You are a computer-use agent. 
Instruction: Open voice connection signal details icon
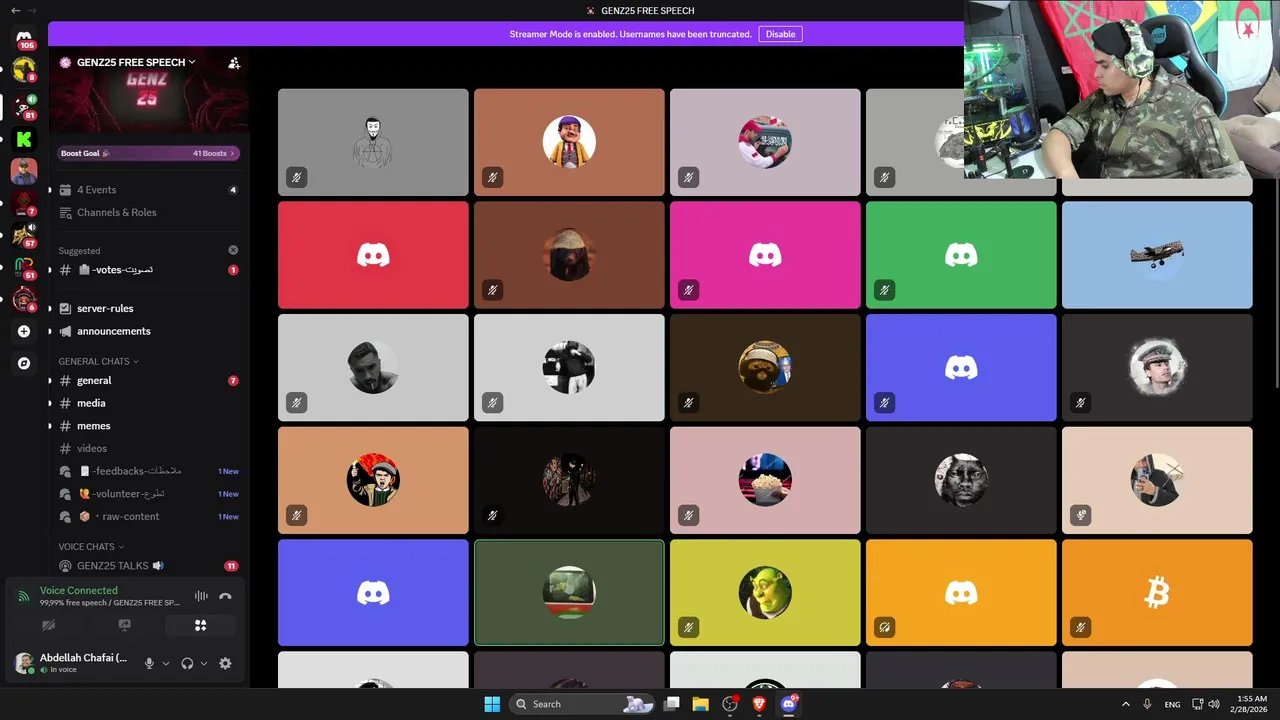point(23,596)
